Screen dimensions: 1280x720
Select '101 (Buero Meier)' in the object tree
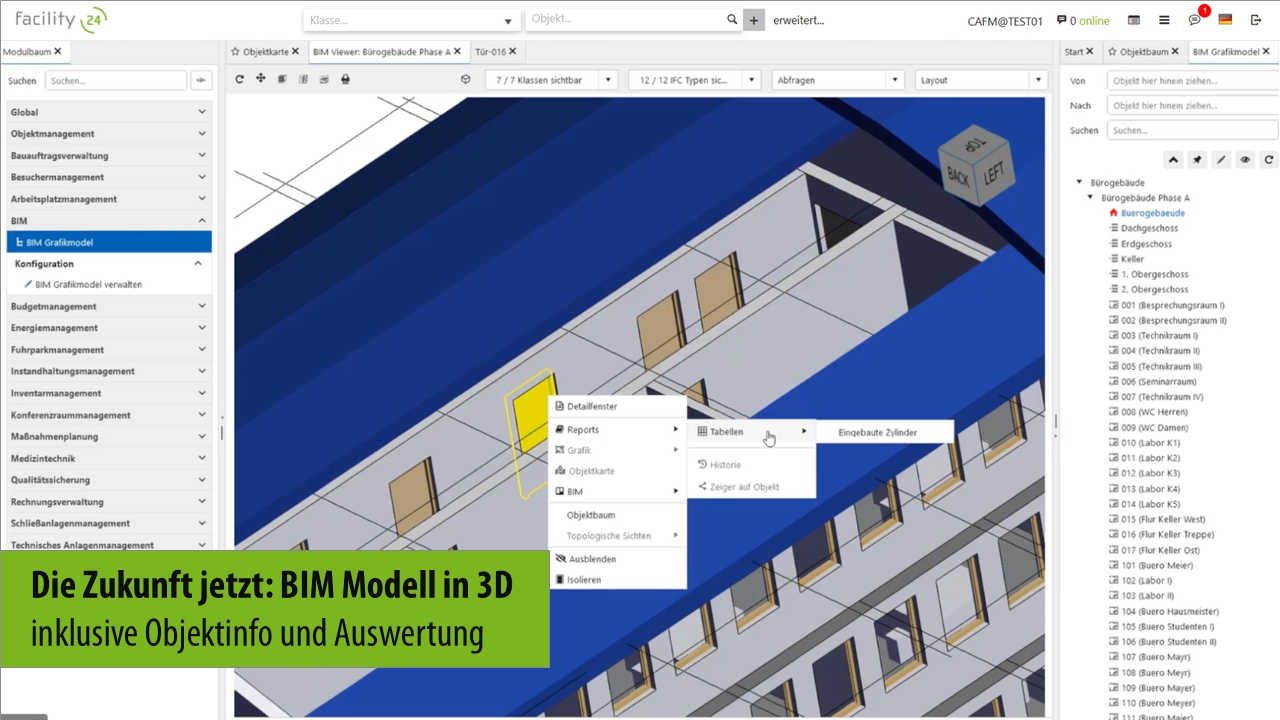point(1157,566)
